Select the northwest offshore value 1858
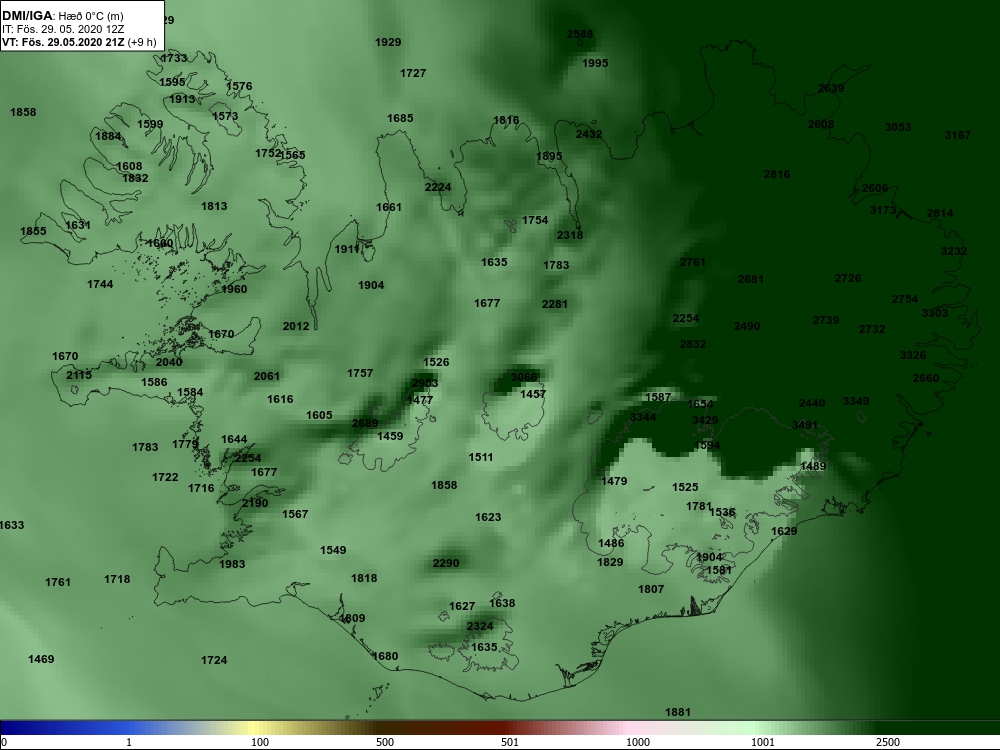Screen dimensions: 1000x750 pyautogui.click(x=23, y=112)
